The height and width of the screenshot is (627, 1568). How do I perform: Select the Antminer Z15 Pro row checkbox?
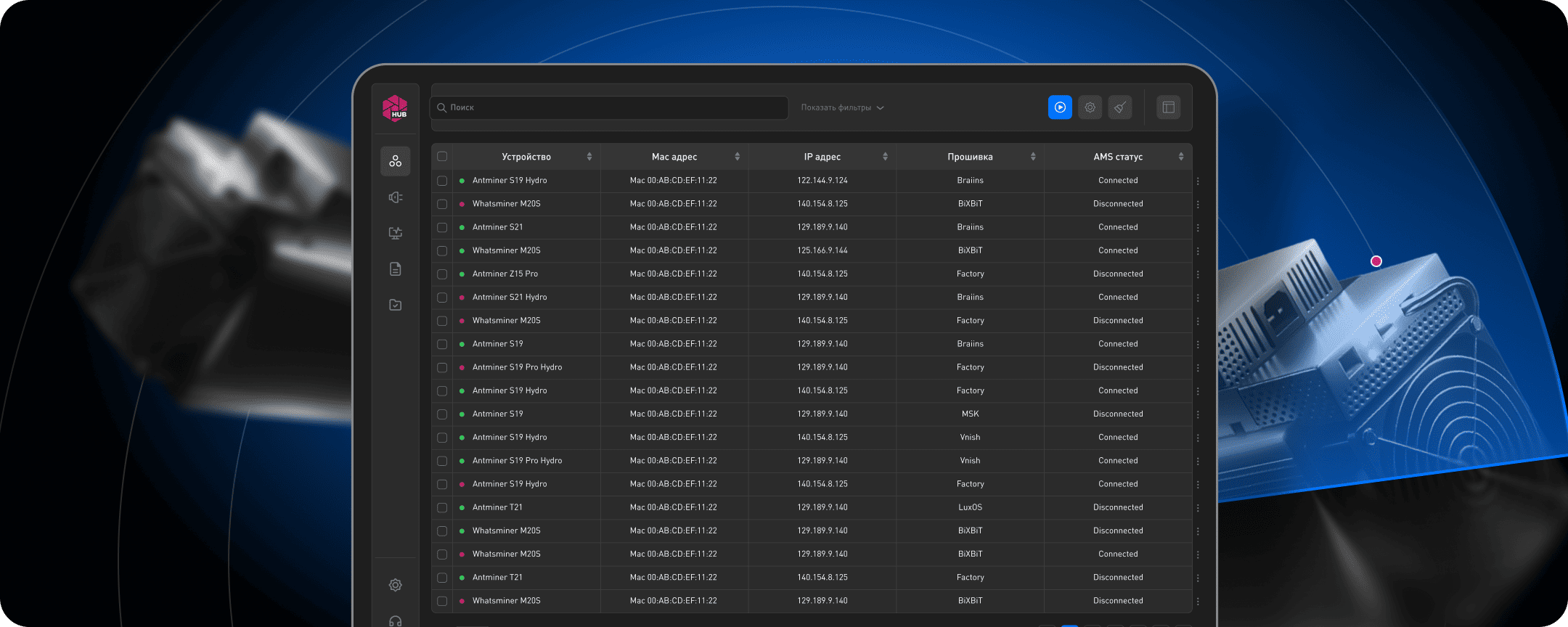(x=442, y=274)
